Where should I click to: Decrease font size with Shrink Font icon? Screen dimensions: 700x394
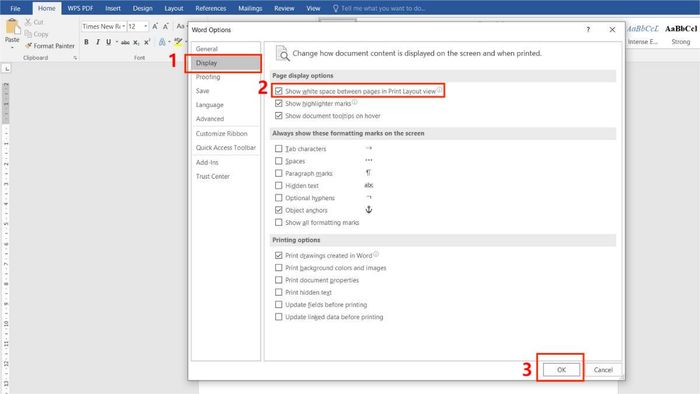165,27
